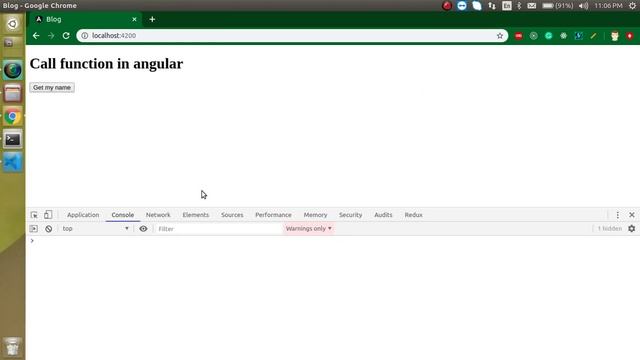Viewport: 640px width, 360px height.
Task: Click the gear-like green extension icon
Action: point(563,36)
